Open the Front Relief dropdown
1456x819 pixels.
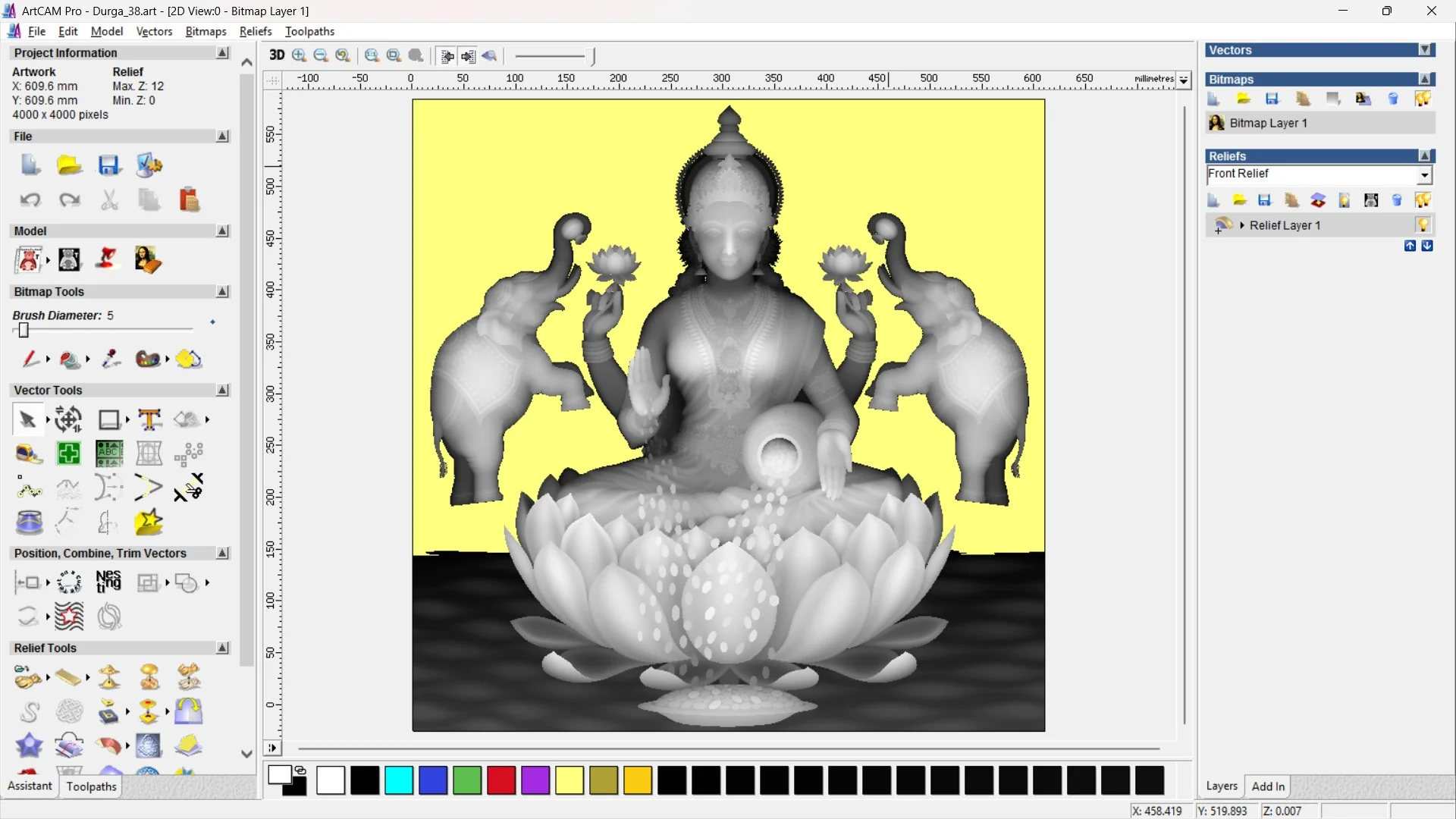(x=1424, y=175)
